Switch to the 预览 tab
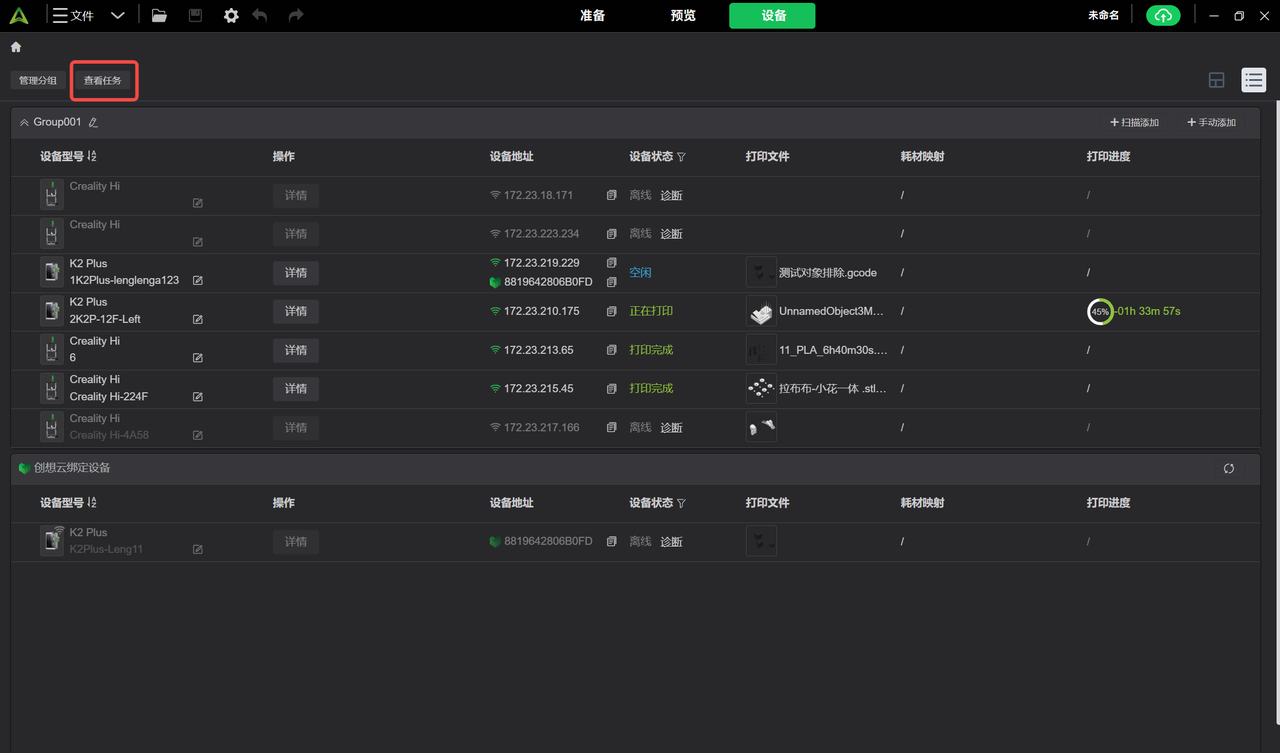 pos(683,15)
